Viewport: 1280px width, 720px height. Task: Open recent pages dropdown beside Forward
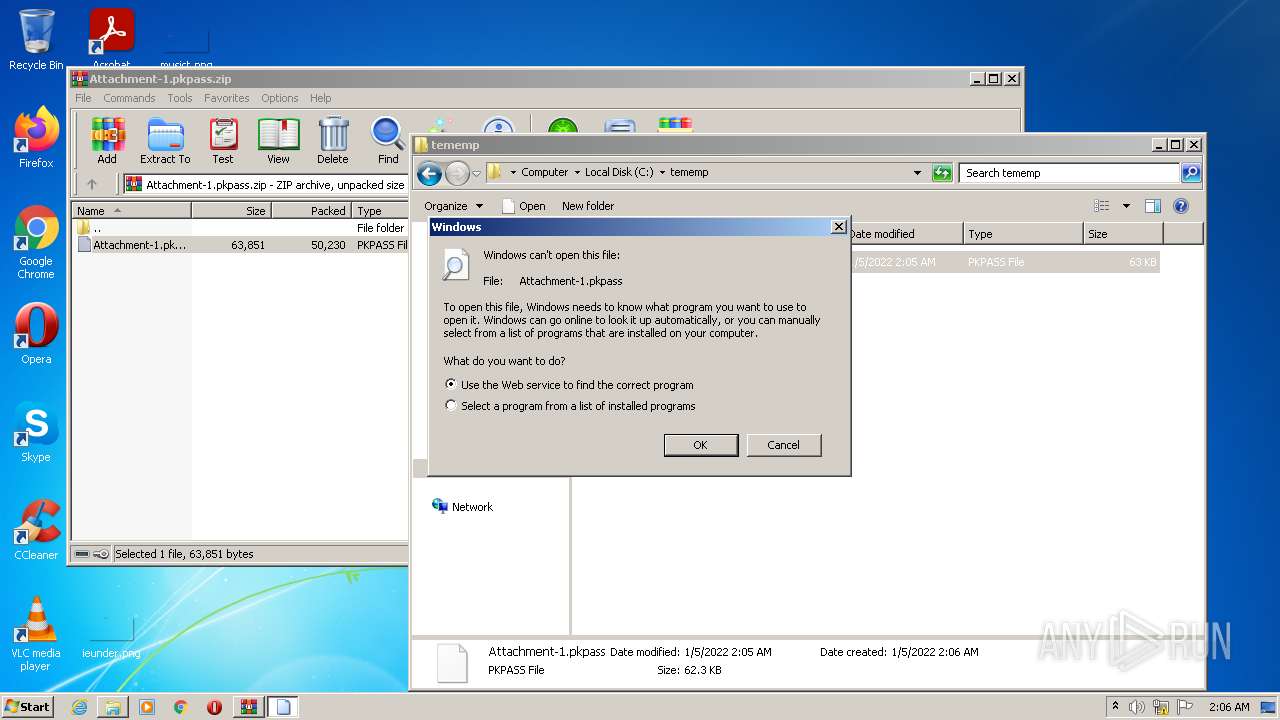point(476,173)
